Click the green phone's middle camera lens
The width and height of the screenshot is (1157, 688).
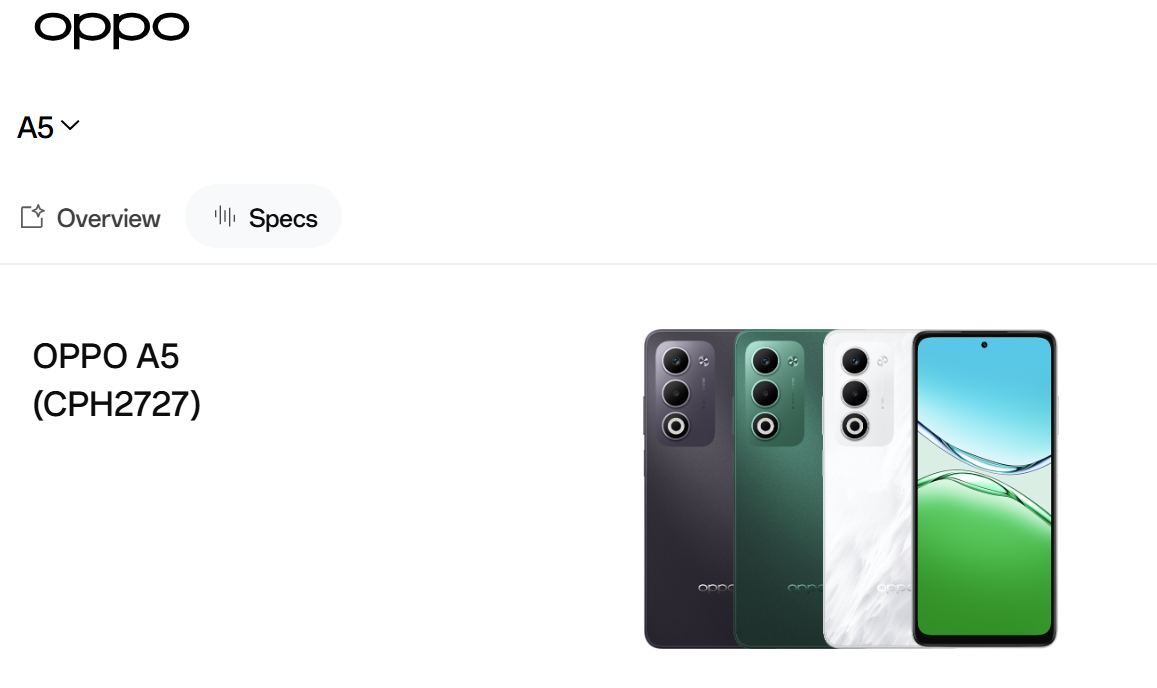point(765,393)
